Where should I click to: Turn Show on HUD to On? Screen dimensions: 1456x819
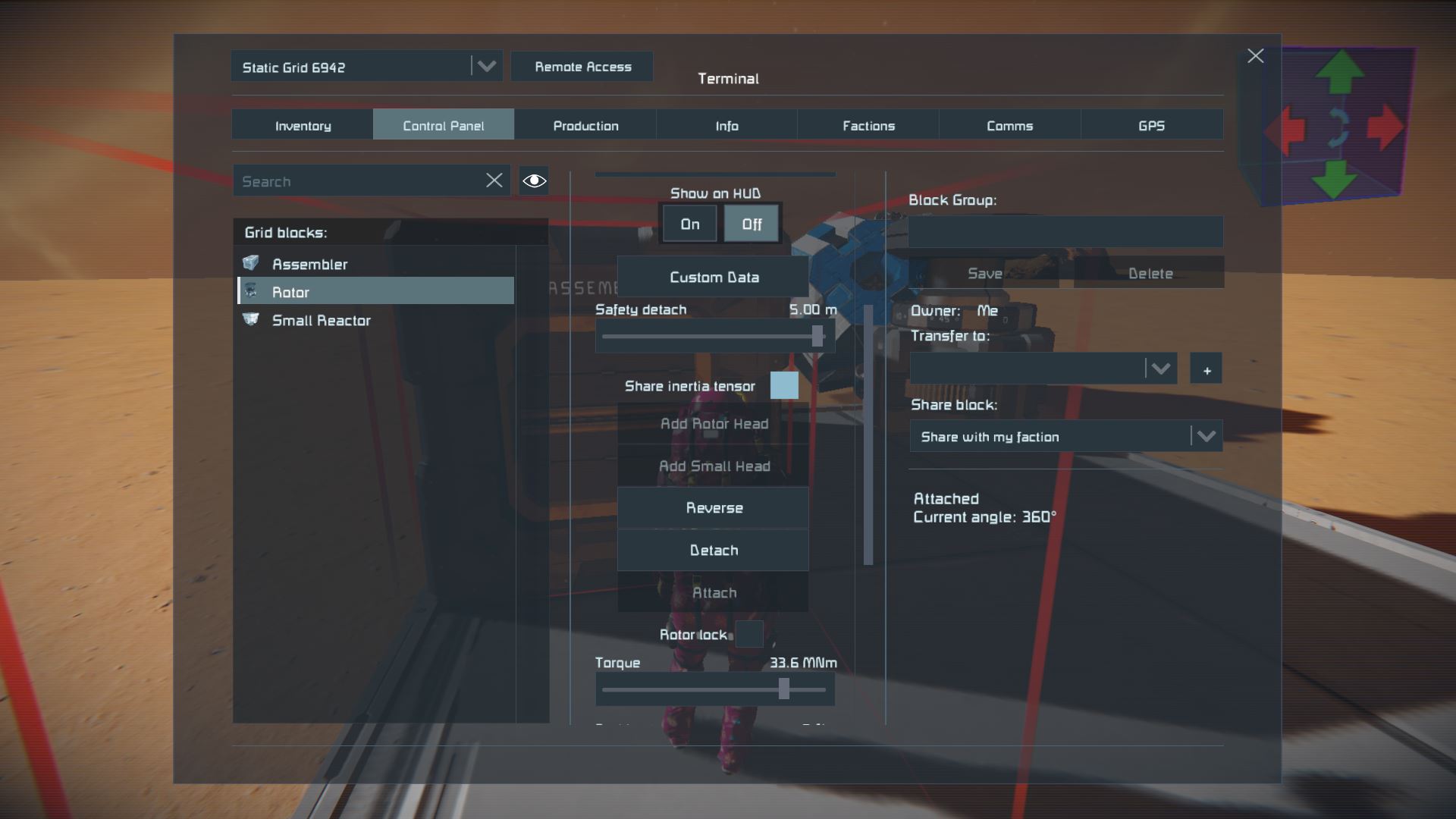pos(689,224)
